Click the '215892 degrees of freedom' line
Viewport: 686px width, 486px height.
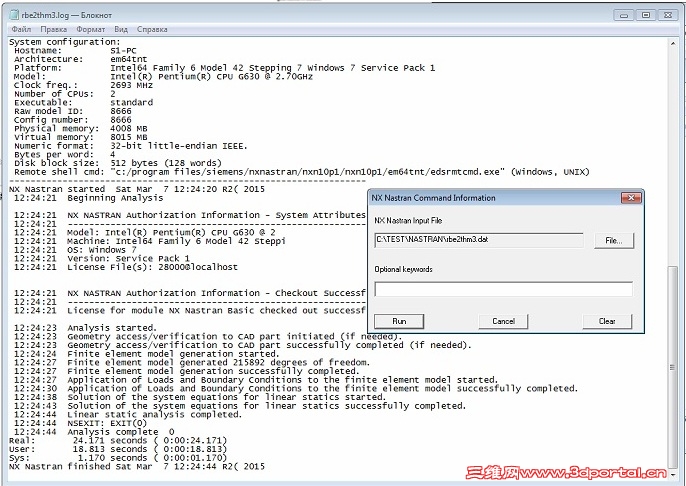pos(192,362)
